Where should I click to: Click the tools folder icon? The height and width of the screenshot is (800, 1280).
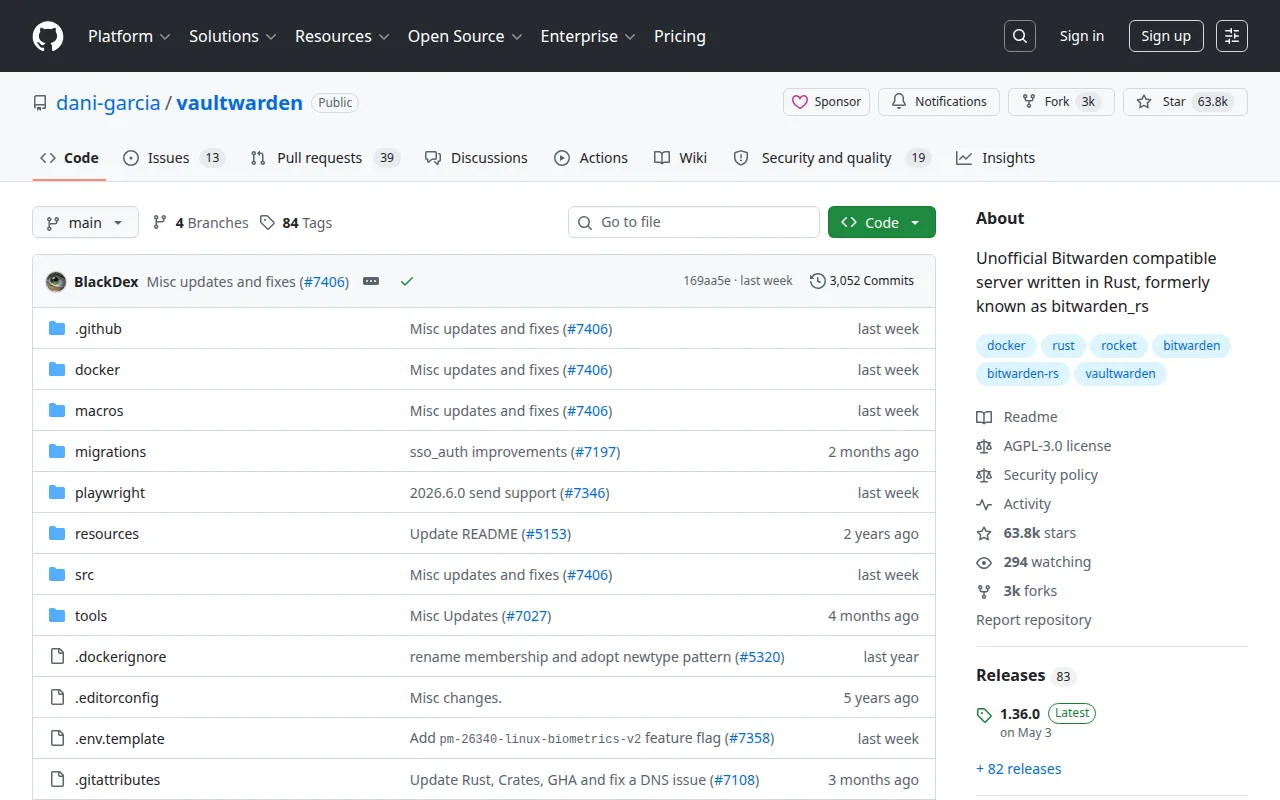pos(57,616)
